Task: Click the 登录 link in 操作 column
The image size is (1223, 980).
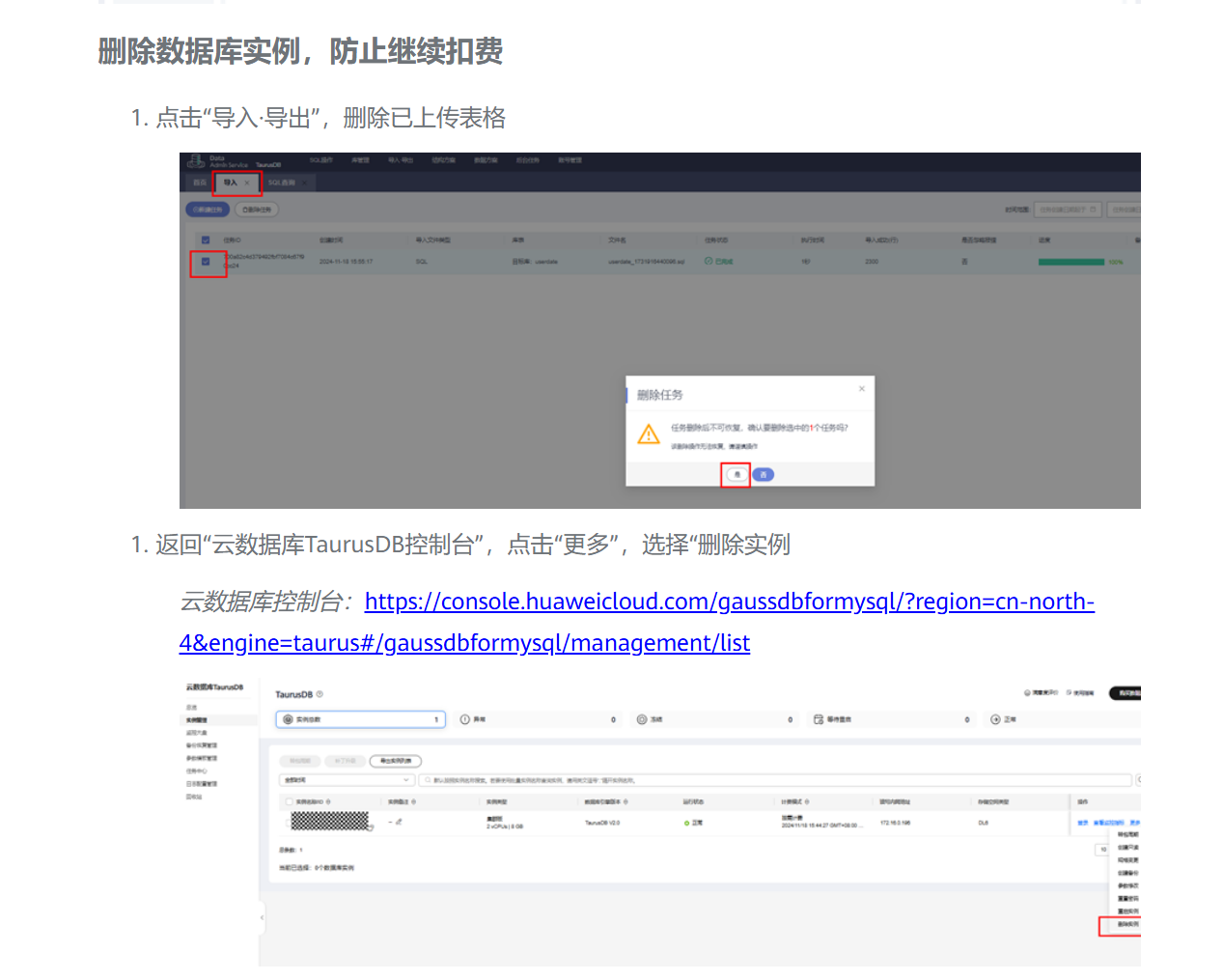Action: pyautogui.click(x=1083, y=823)
